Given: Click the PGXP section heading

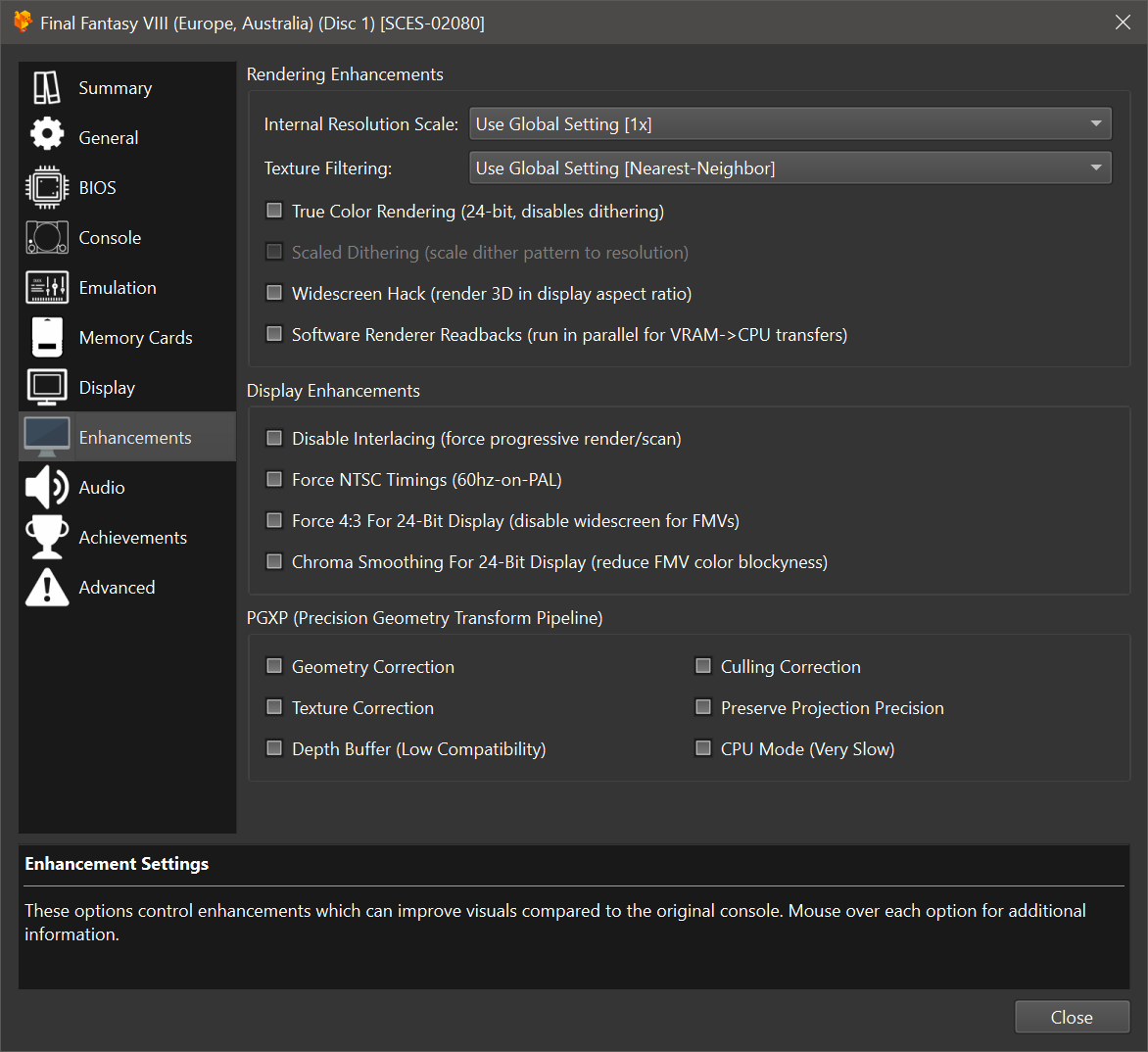Looking at the screenshot, I should click(x=425, y=618).
